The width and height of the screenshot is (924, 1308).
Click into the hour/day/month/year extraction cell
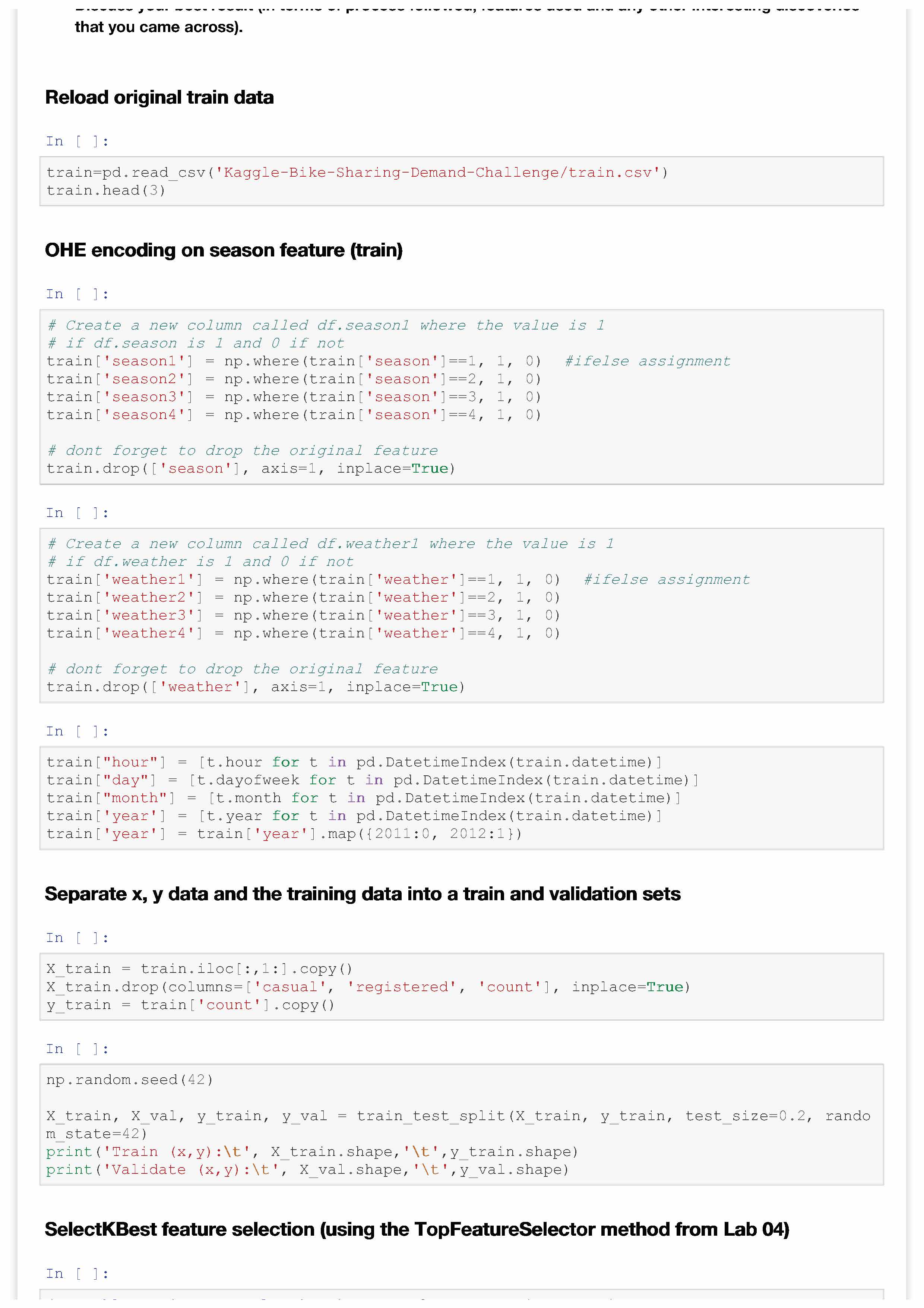(461, 798)
